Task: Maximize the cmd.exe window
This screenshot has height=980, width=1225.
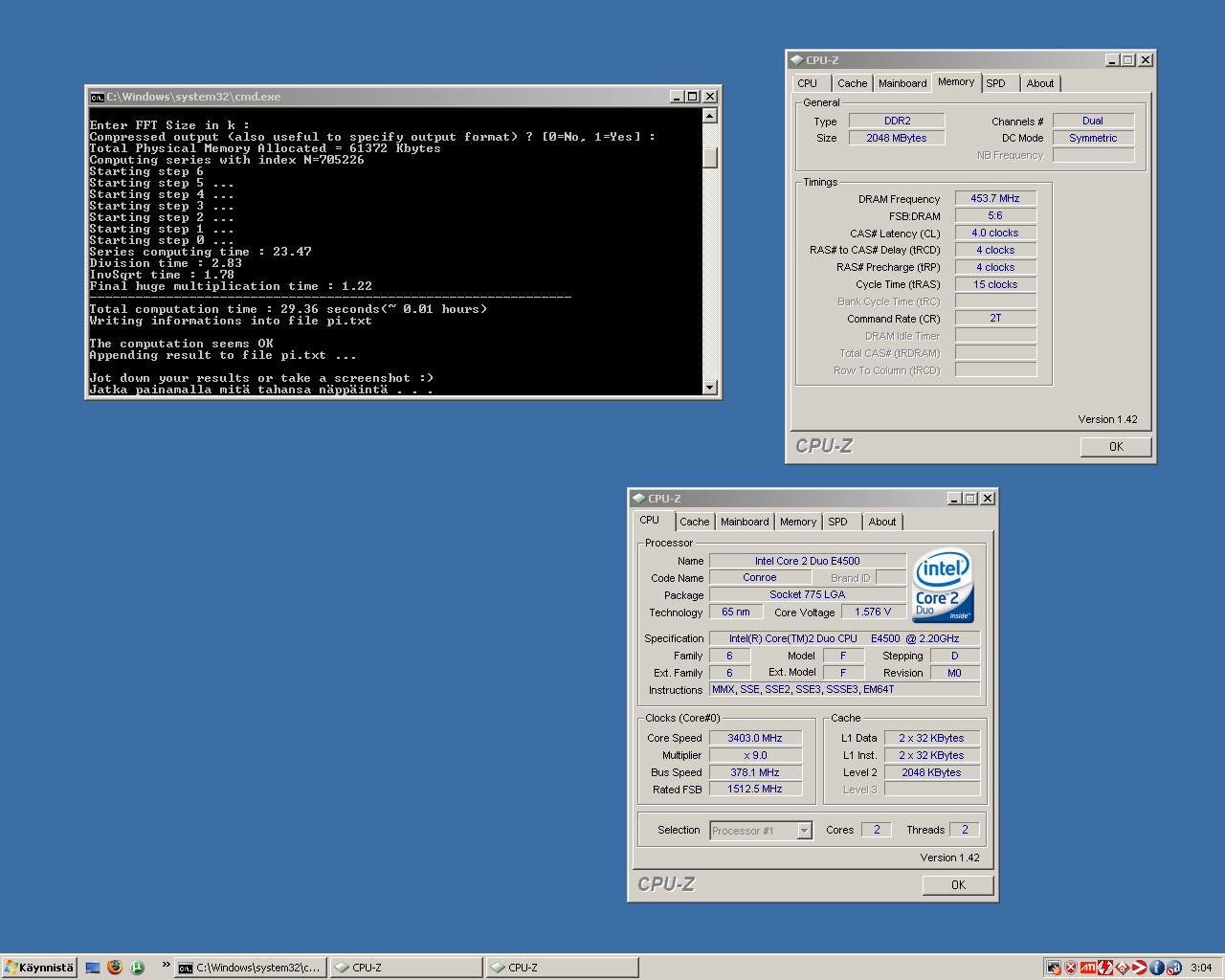Action: (693, 97)
